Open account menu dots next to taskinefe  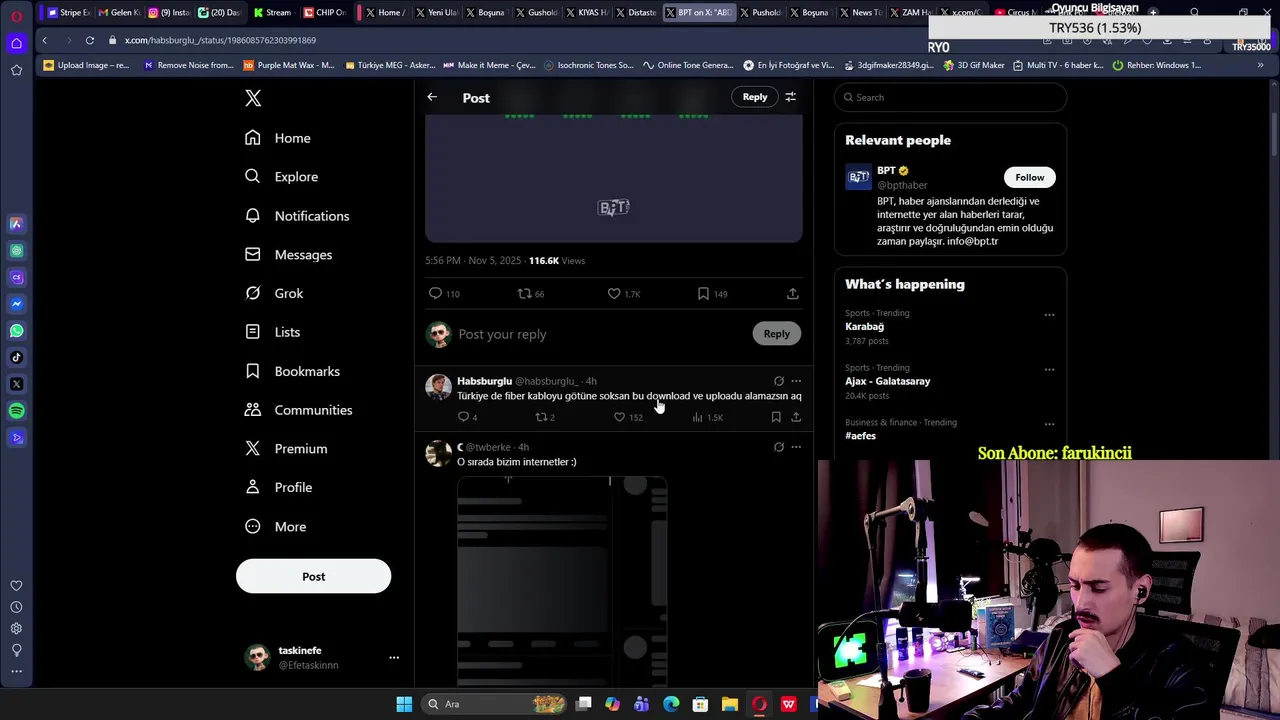click(x=394, y=658)
